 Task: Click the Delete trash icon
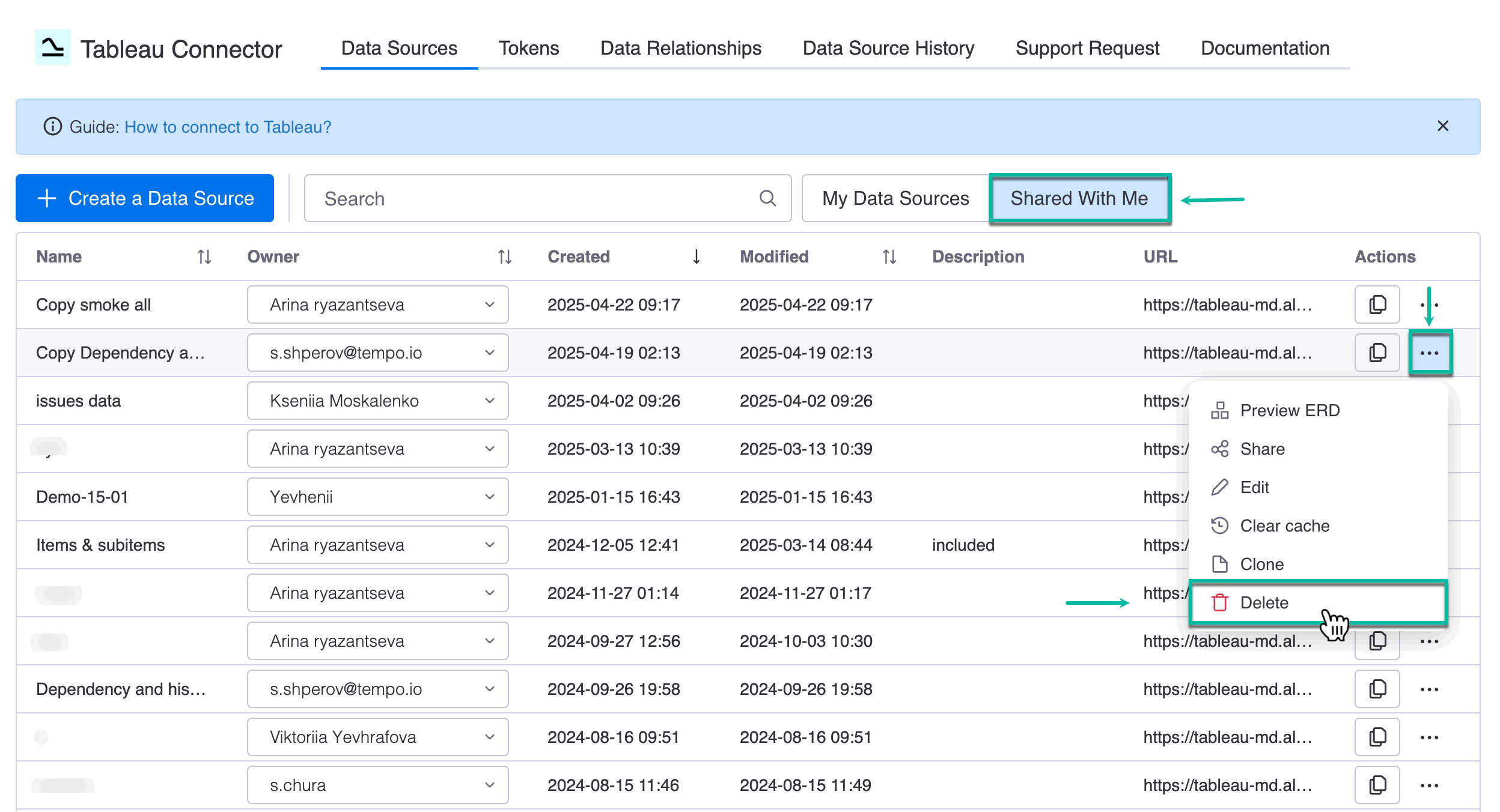[x=1220, y=602]
